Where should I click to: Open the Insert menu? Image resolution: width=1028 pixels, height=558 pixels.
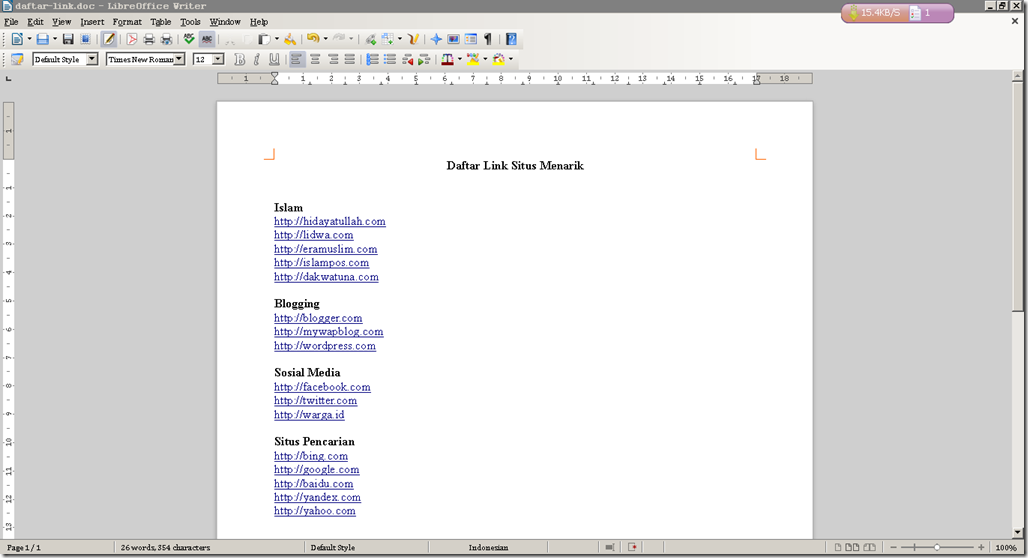(x=92, y=22)
